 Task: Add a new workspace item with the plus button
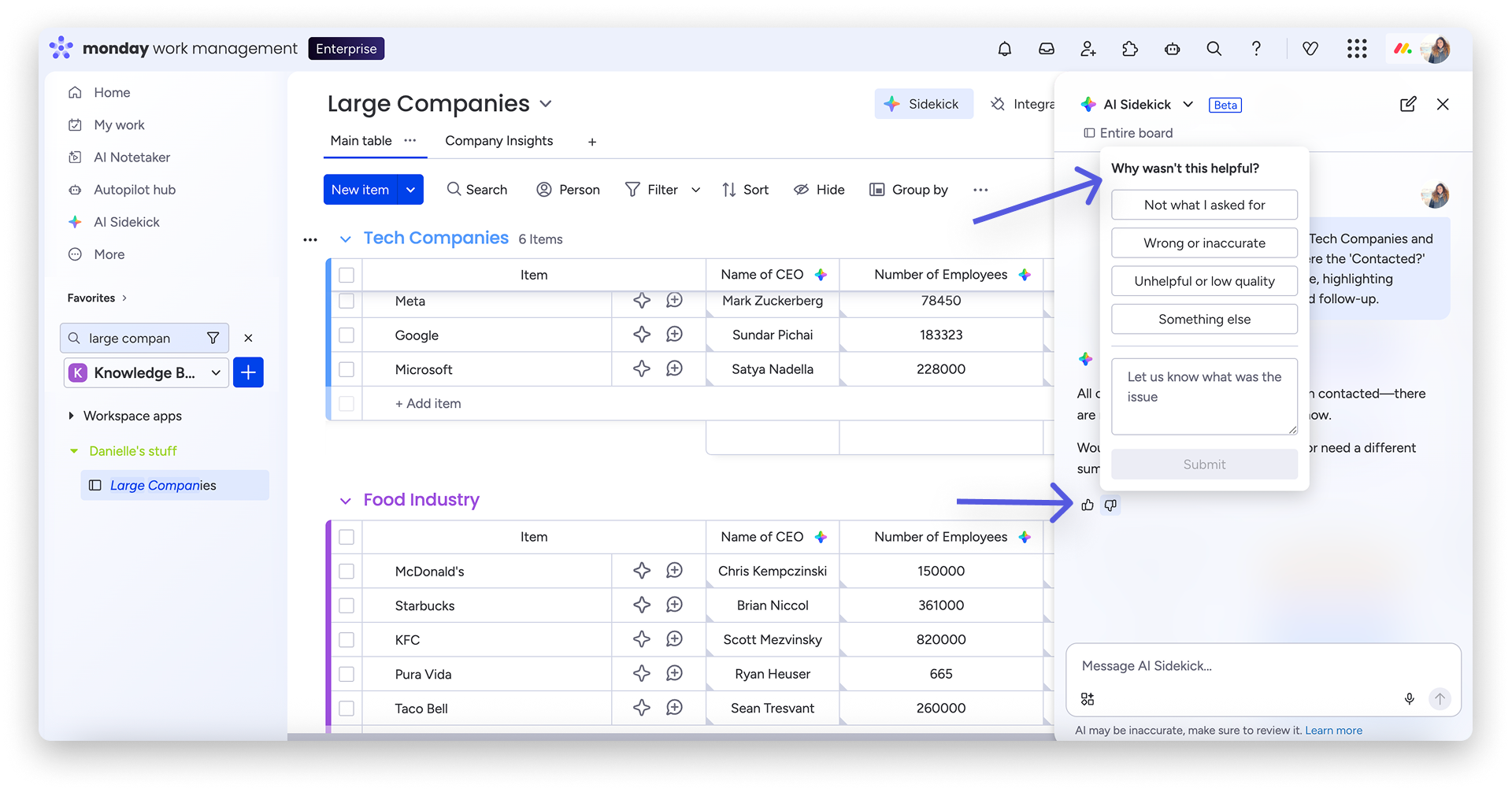[248, 372]
